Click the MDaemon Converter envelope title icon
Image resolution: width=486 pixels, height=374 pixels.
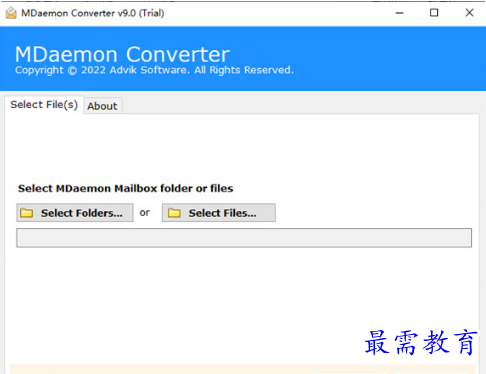tap(11, 13)
